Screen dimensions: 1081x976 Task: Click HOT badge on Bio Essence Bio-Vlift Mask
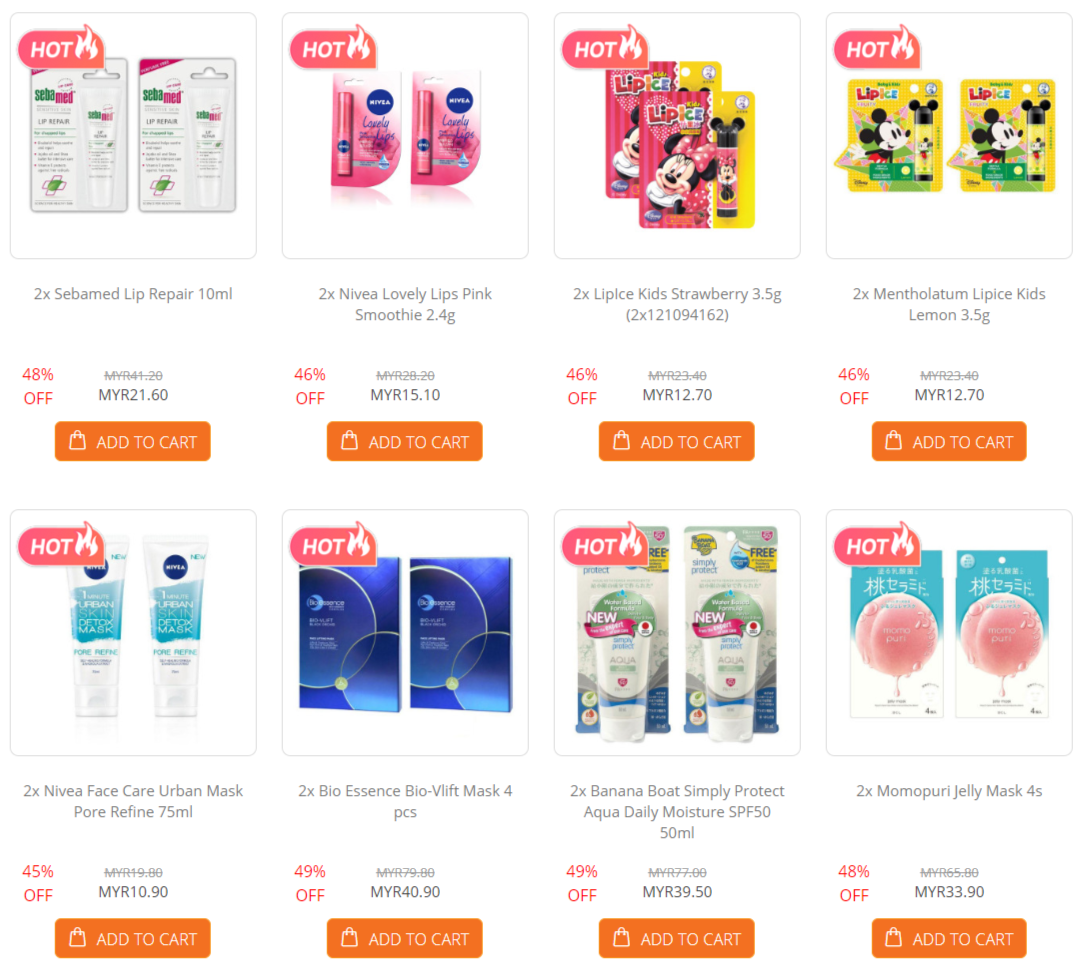333,544
